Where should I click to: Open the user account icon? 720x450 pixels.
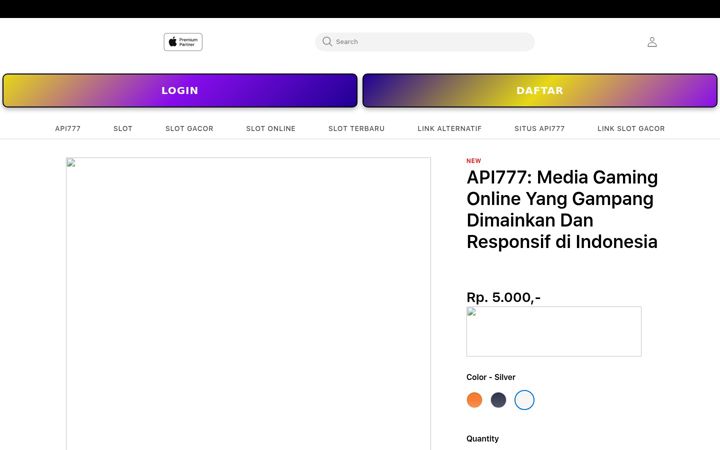[652, 42]
